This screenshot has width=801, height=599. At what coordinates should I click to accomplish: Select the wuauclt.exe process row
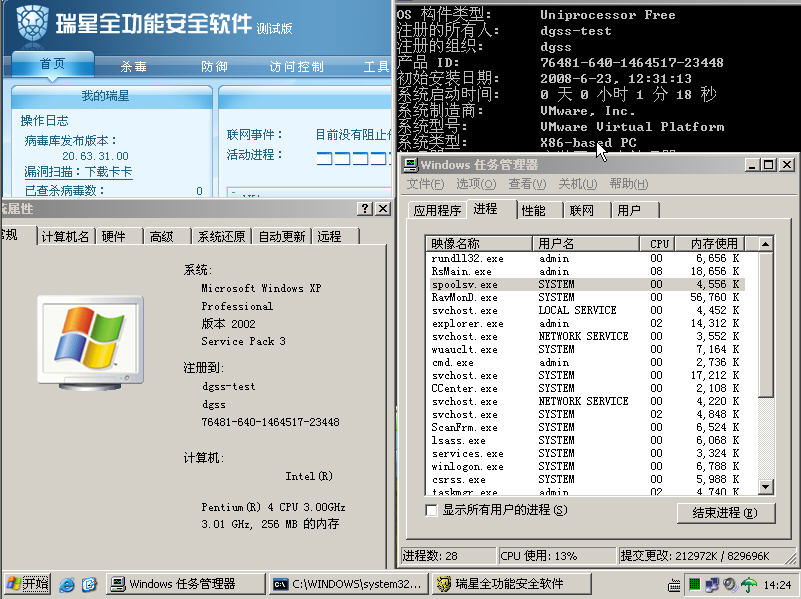click(x=585, y=349)
